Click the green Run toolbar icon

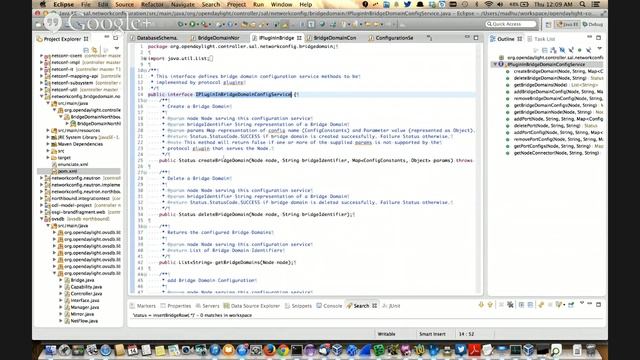click(x=192, y=24)
